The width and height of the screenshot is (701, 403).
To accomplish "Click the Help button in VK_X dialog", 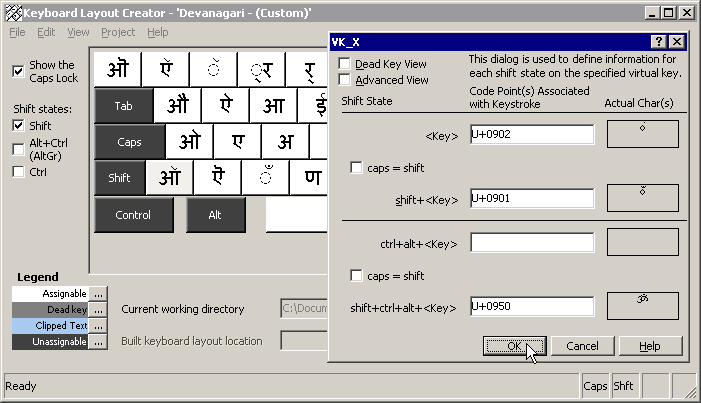I will (650, 346).
